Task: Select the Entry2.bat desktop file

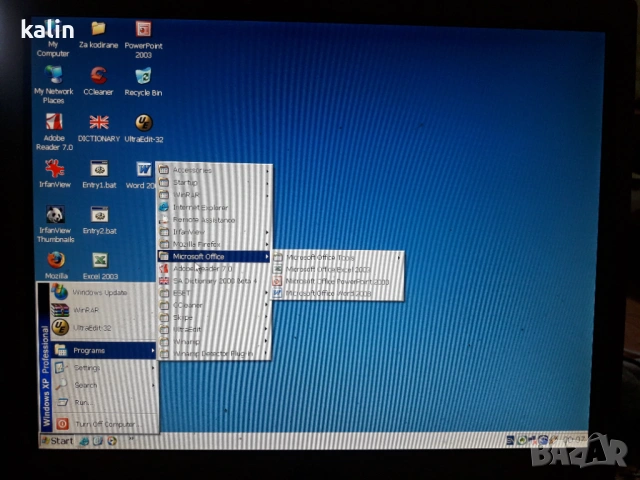Action: point(100,221)
